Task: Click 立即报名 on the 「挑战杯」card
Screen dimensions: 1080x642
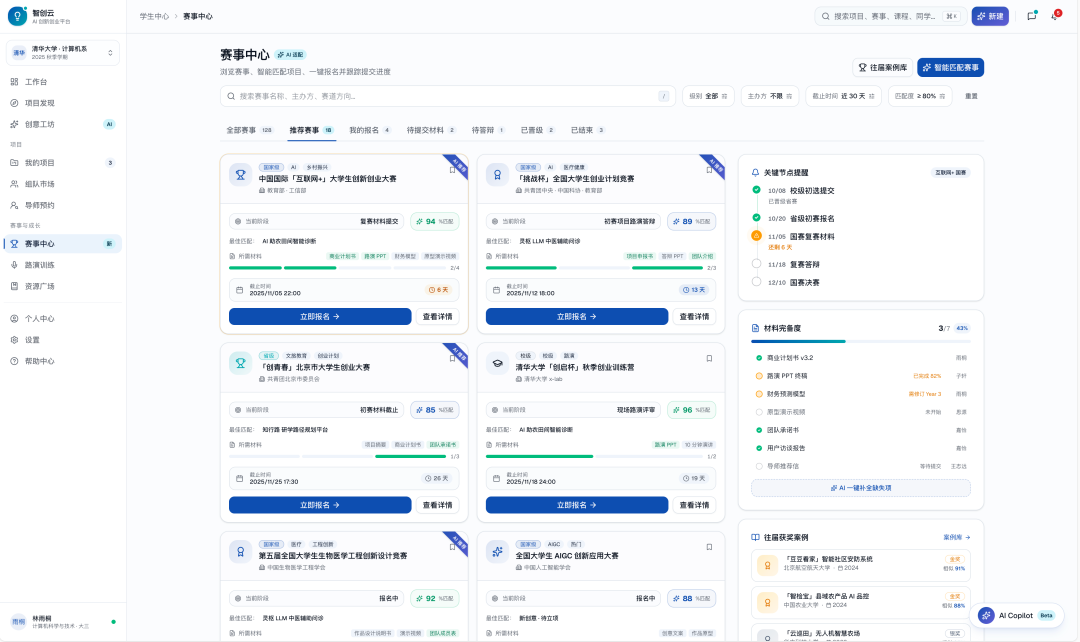Action: 577,317
